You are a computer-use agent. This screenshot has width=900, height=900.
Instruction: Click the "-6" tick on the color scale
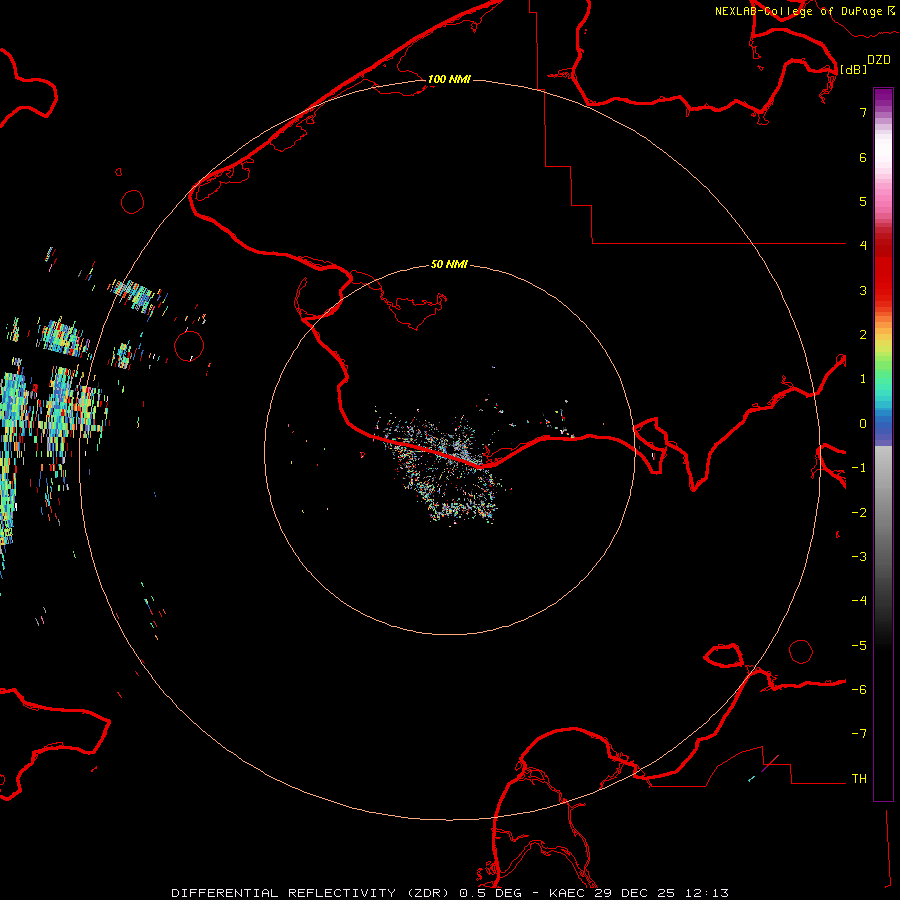859,690
